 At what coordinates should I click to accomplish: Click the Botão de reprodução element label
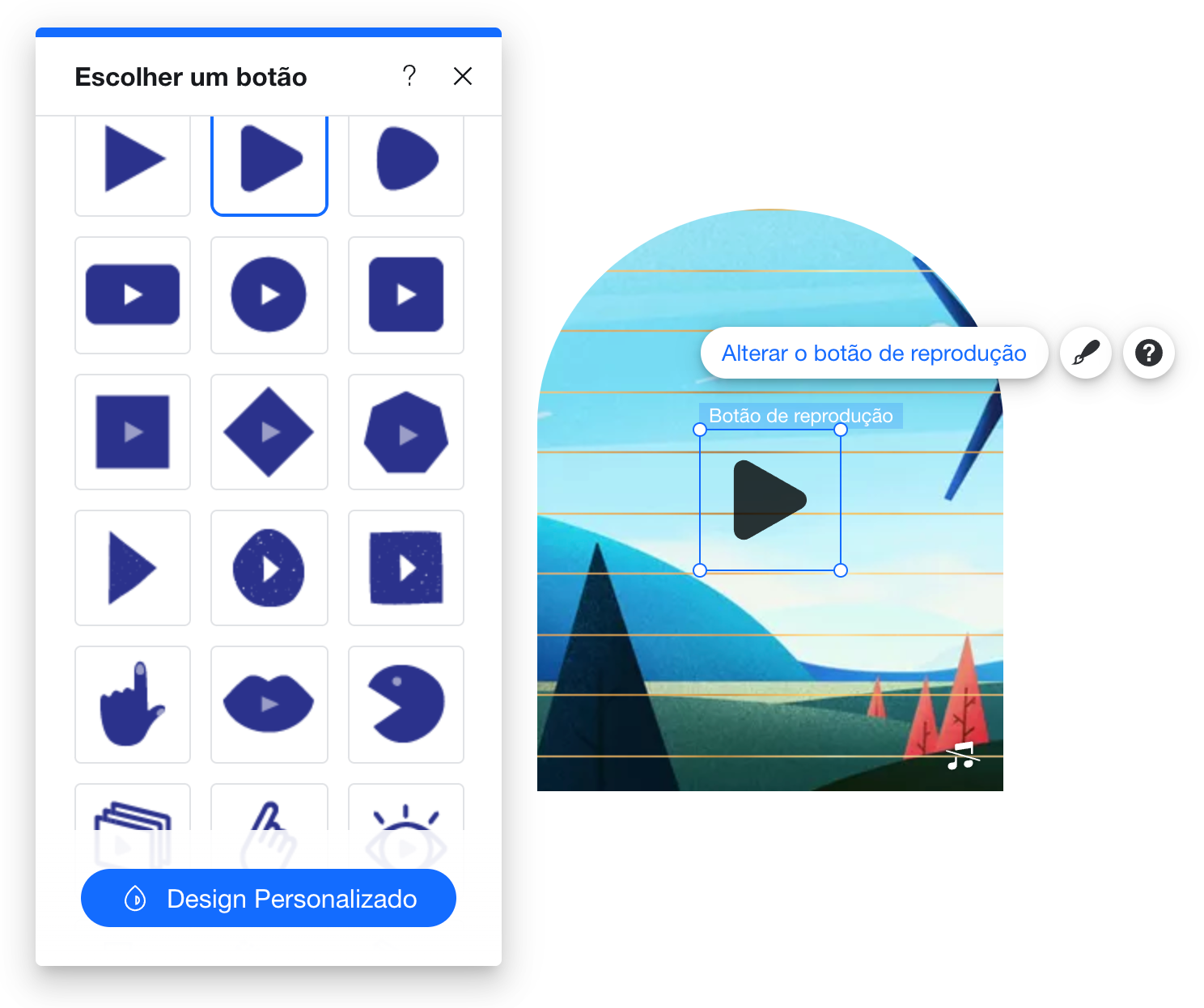pyautogui.click(x=800, y=416)
